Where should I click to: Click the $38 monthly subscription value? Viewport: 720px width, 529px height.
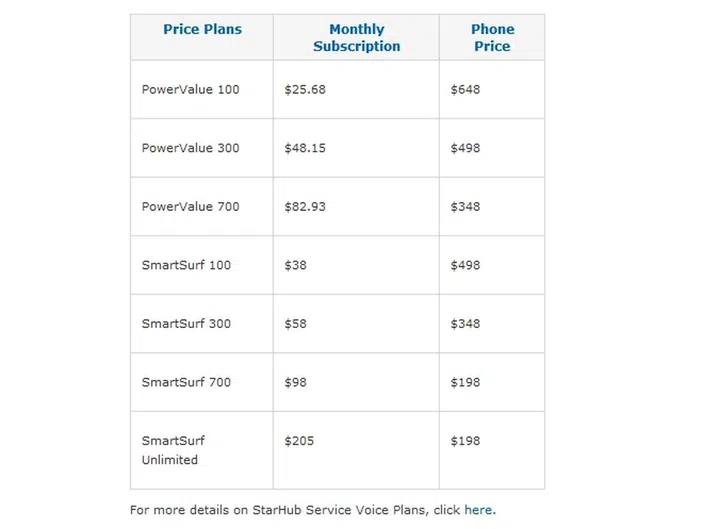[x=295, y=265]
